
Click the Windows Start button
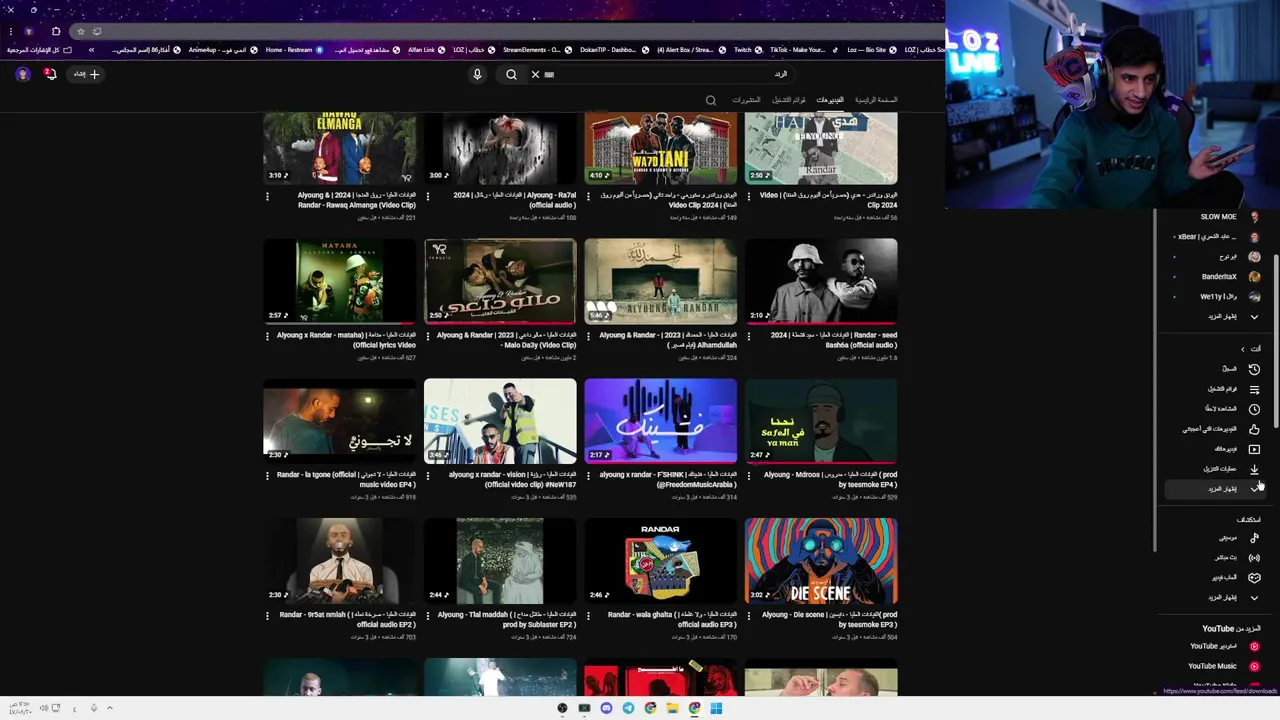(716, 708)
